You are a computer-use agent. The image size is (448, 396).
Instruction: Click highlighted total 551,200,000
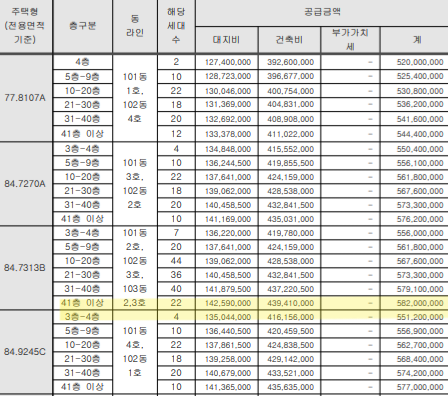[420, 317]
